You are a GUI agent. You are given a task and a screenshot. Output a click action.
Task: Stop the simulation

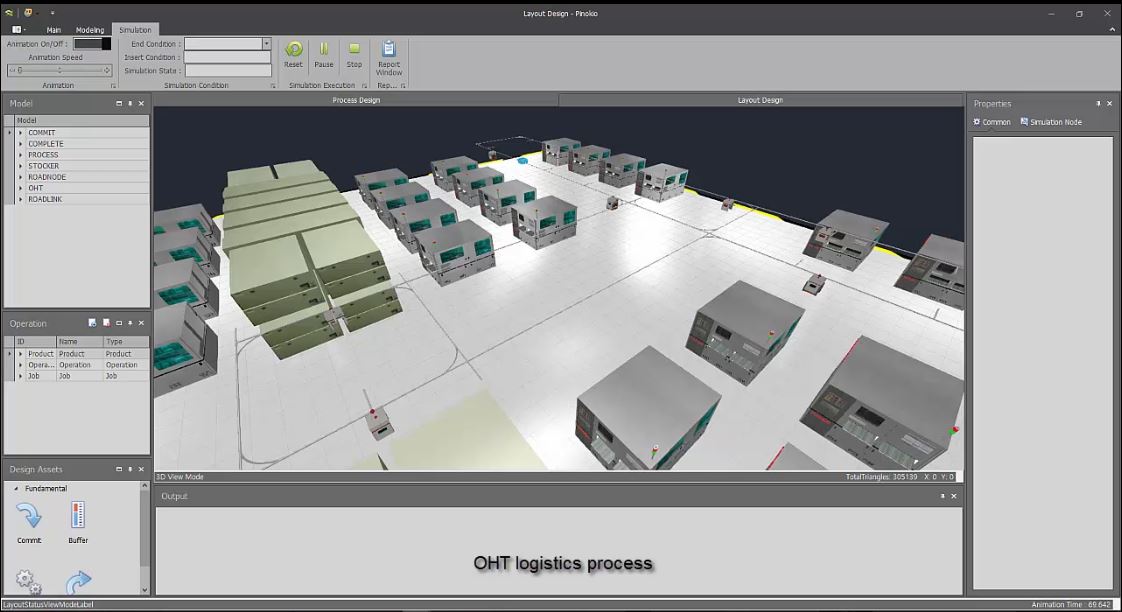tap(354, 49)
